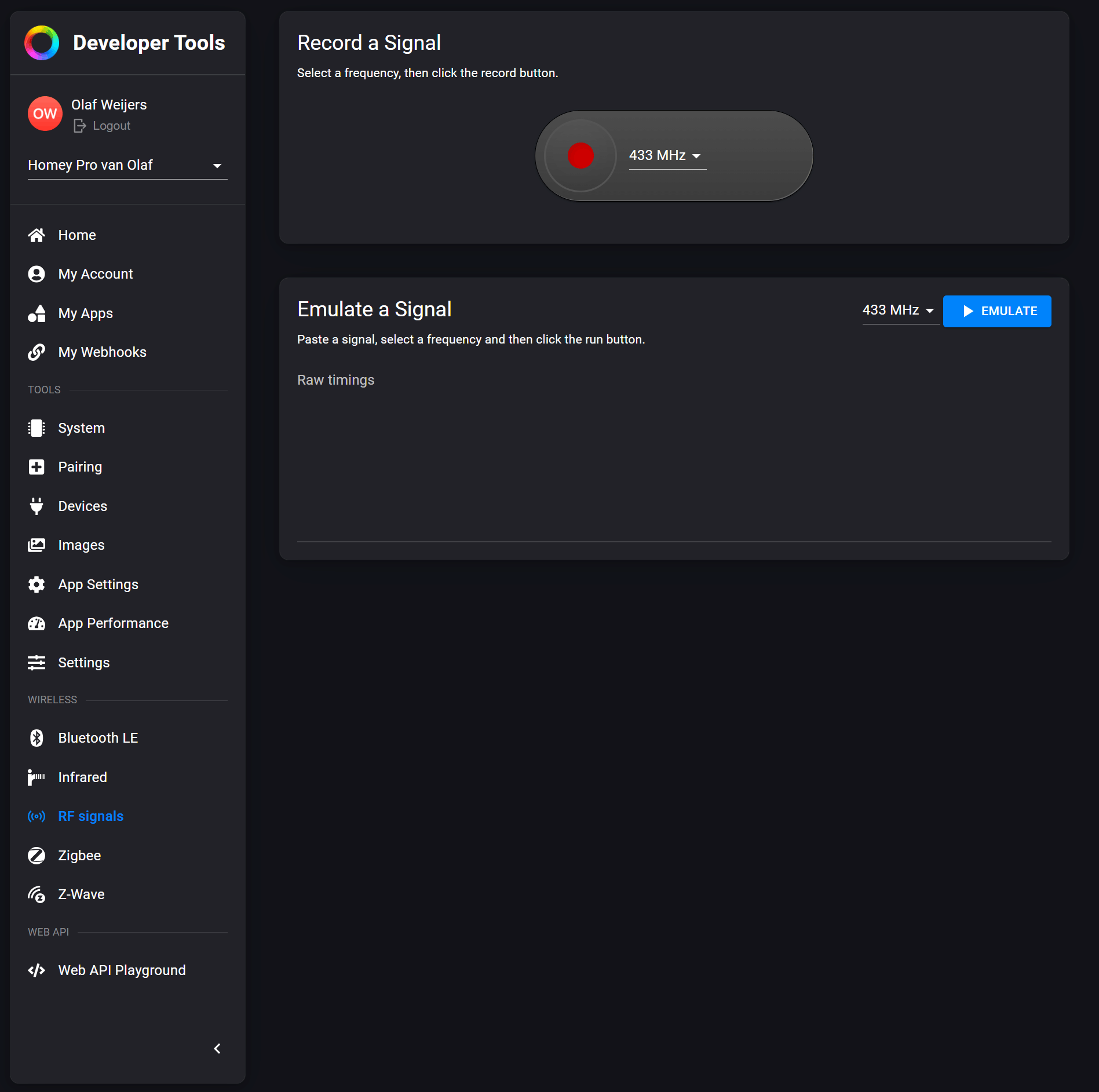Click the Web API Playground code icon

[x=36, y=970]
